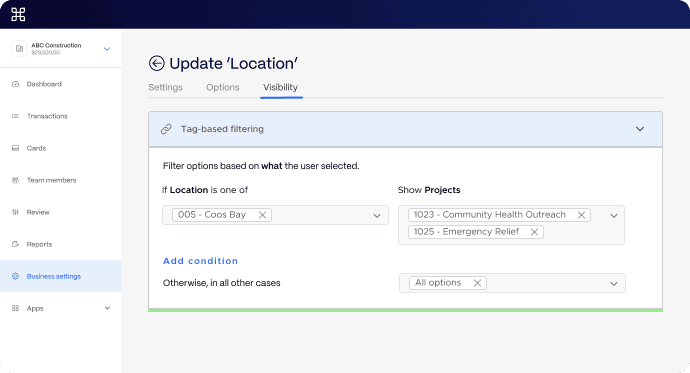Click the Team members people icon
The image size is (690, 373).
[x=15, y=180]
